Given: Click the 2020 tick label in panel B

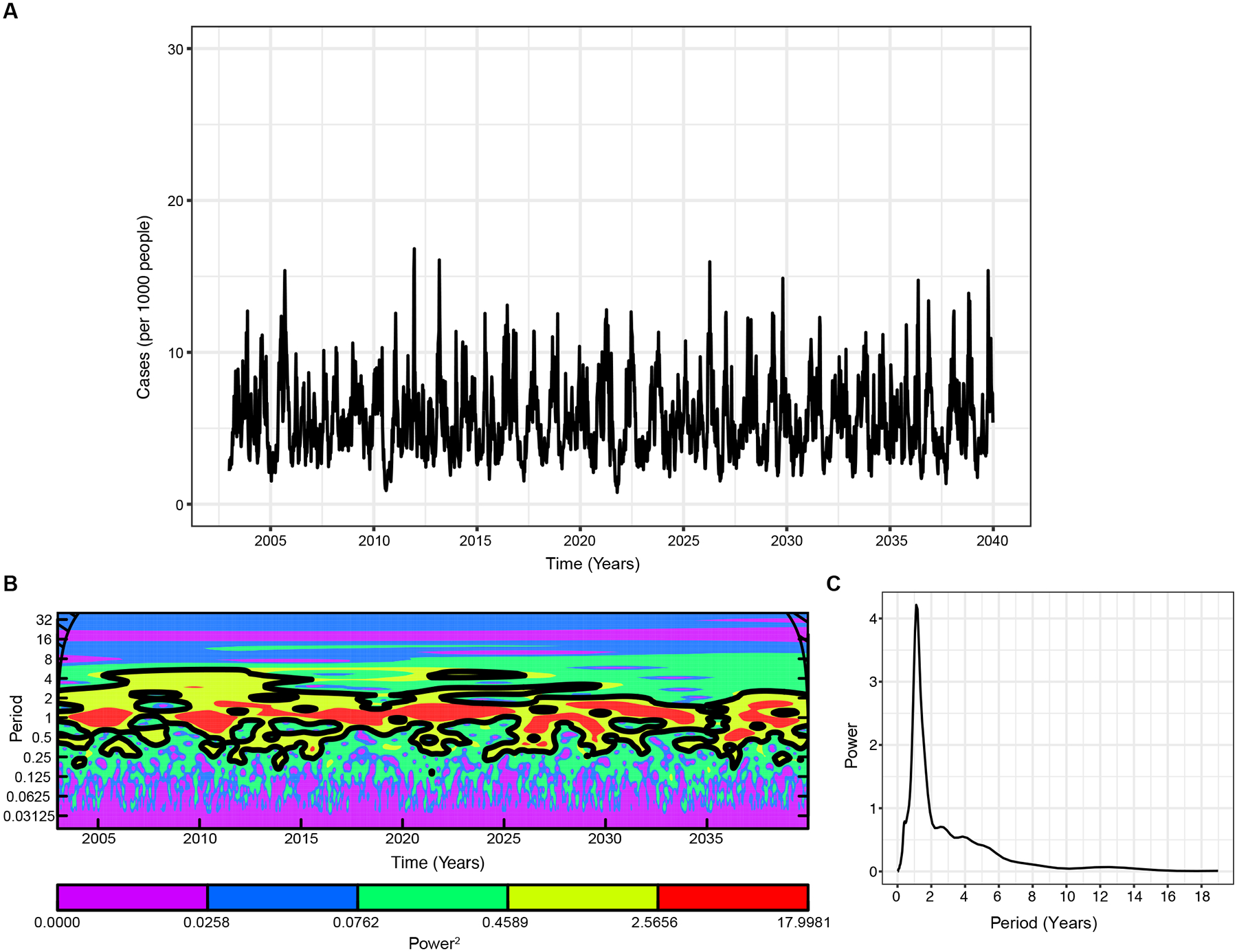Looking at the screenshot, I should (403, 839).
